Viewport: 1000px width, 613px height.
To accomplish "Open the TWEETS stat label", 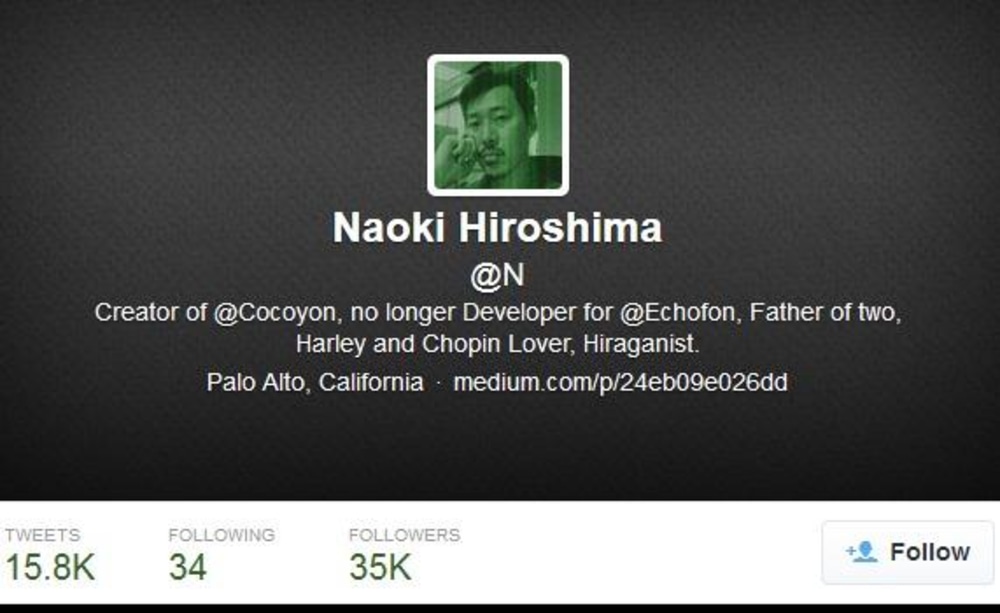I will coord(43,535).
